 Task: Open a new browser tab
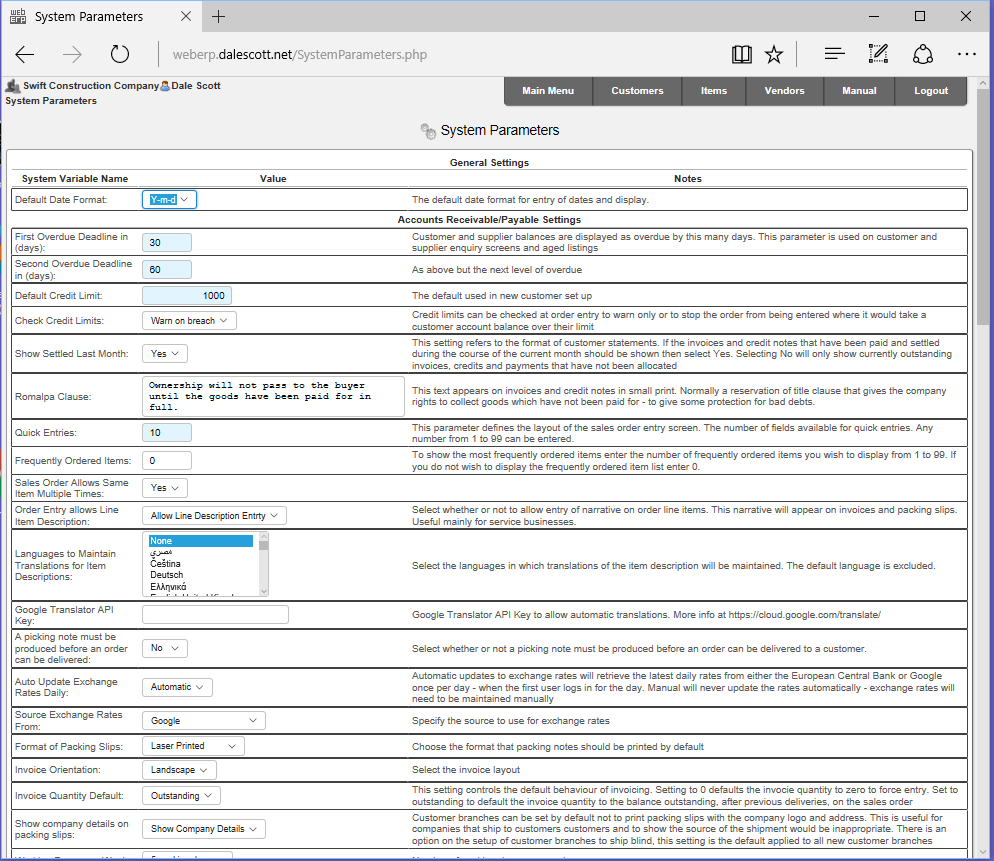(218, 16)
